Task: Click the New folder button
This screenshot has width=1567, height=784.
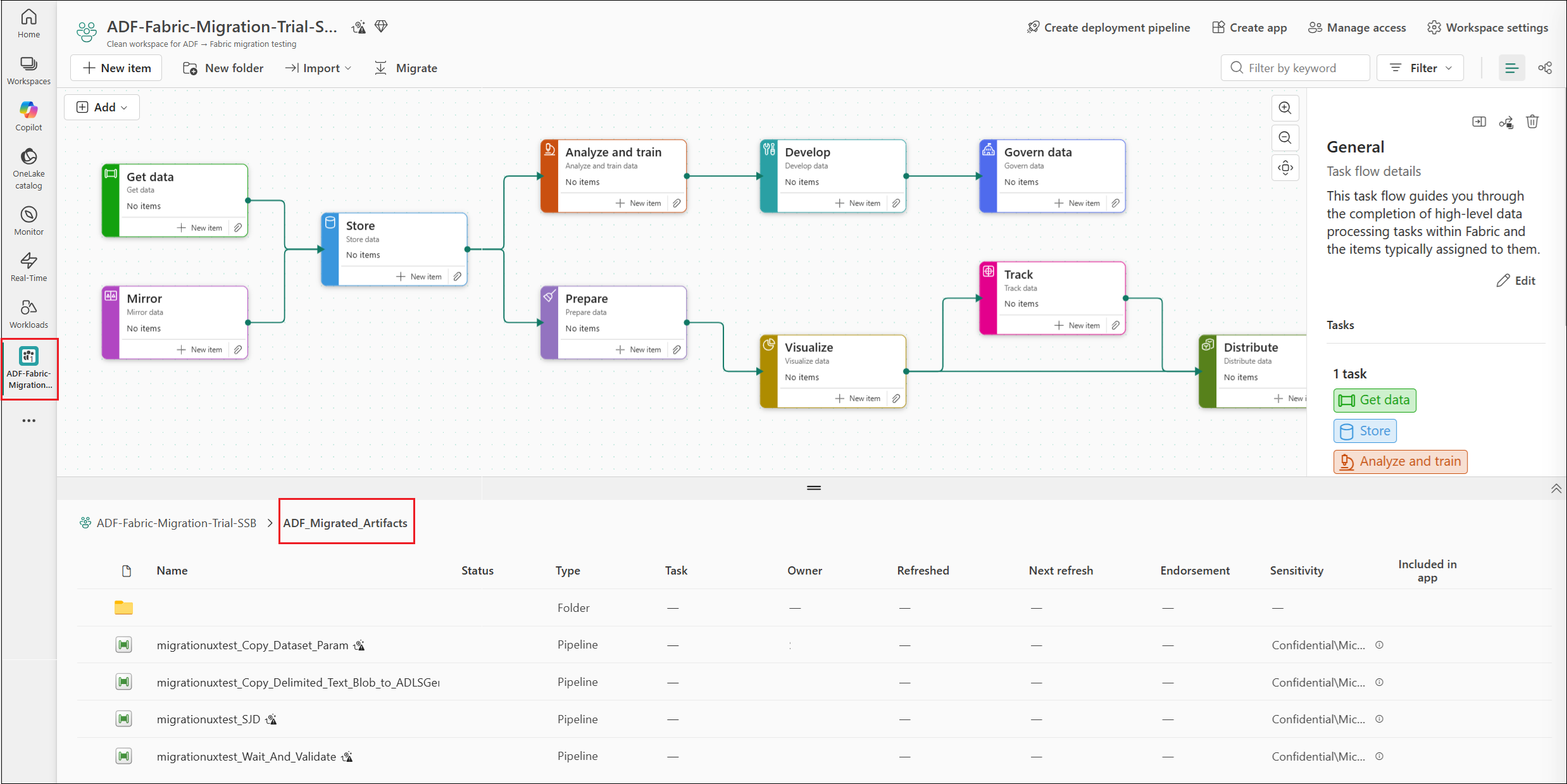Action: click(223, 68)
